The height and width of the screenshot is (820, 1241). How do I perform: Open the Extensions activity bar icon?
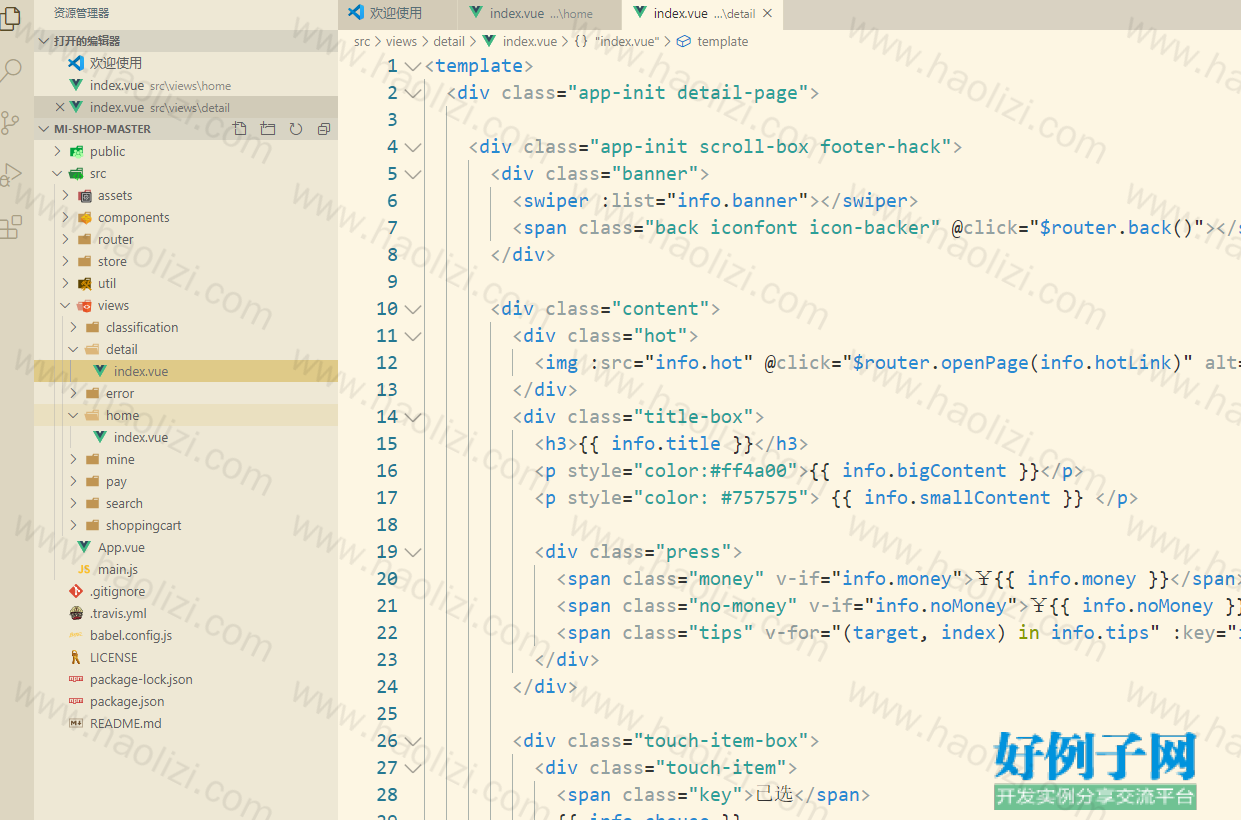point(10,227)
